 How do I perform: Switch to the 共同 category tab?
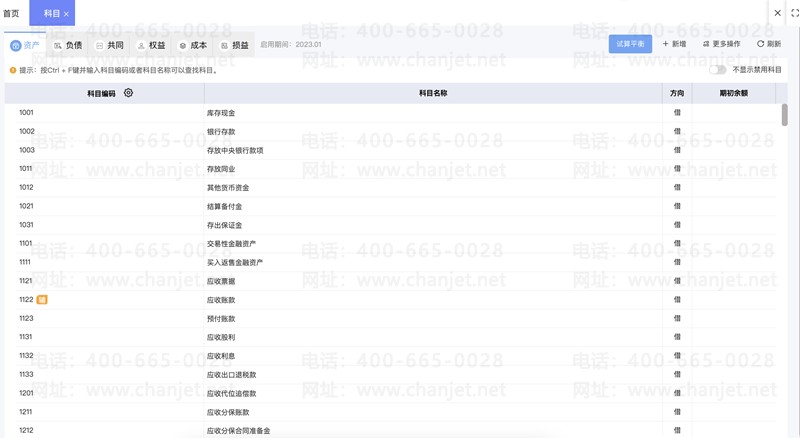(x=110, y=45)
